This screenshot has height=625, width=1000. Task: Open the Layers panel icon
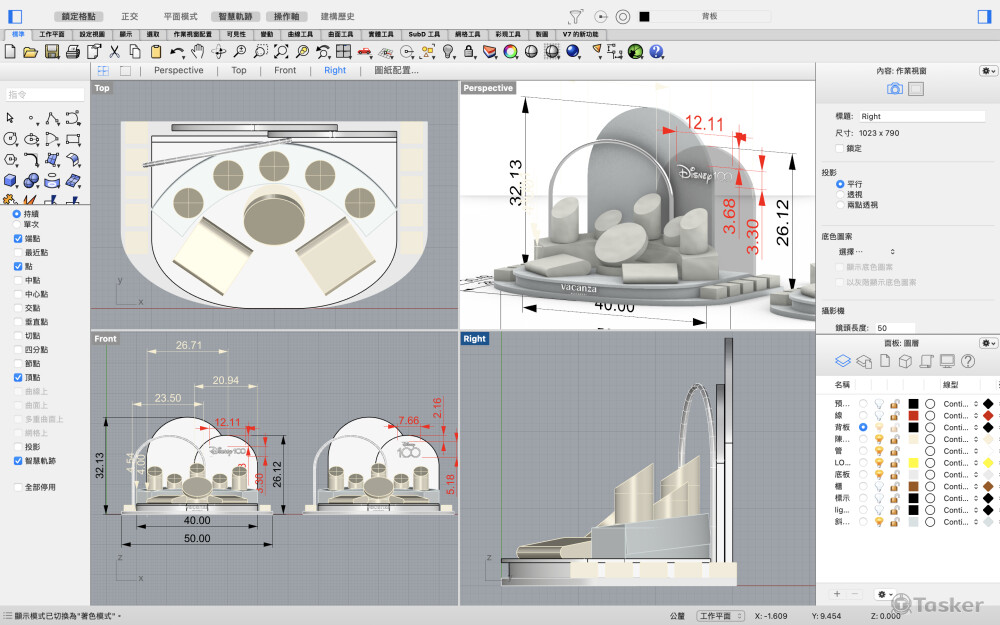click(842, 361)
